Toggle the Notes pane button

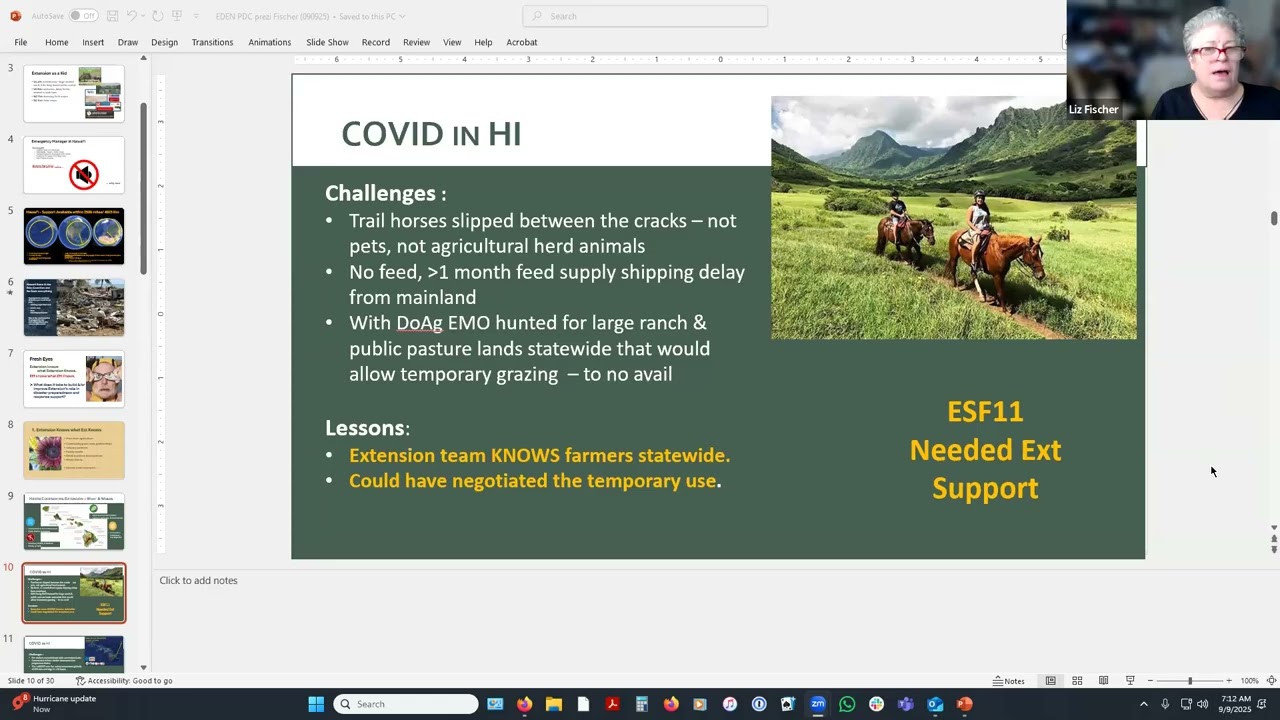[x=1009, y=681]
